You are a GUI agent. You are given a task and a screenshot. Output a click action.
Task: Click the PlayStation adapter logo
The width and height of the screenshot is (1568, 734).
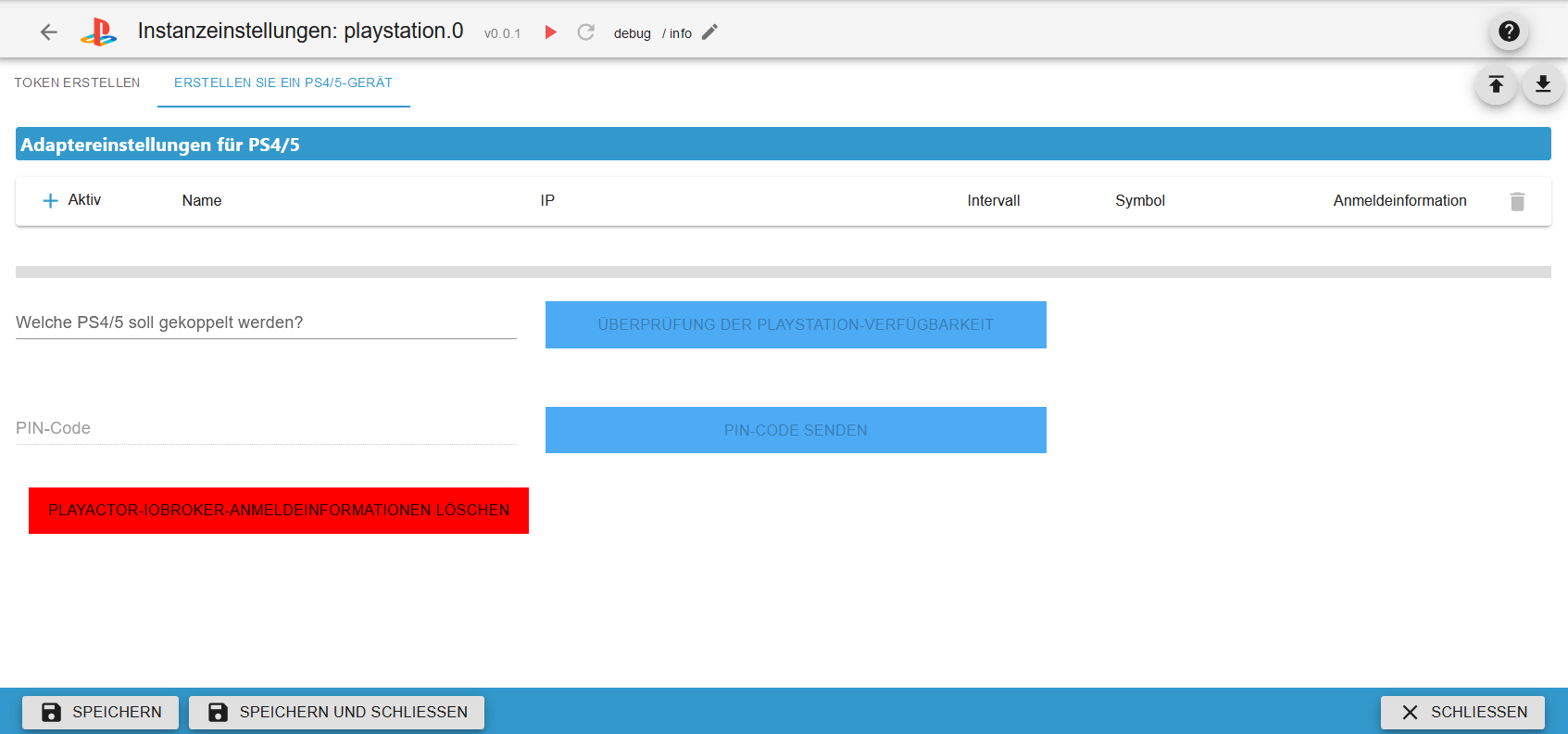(x=99, y=32)
